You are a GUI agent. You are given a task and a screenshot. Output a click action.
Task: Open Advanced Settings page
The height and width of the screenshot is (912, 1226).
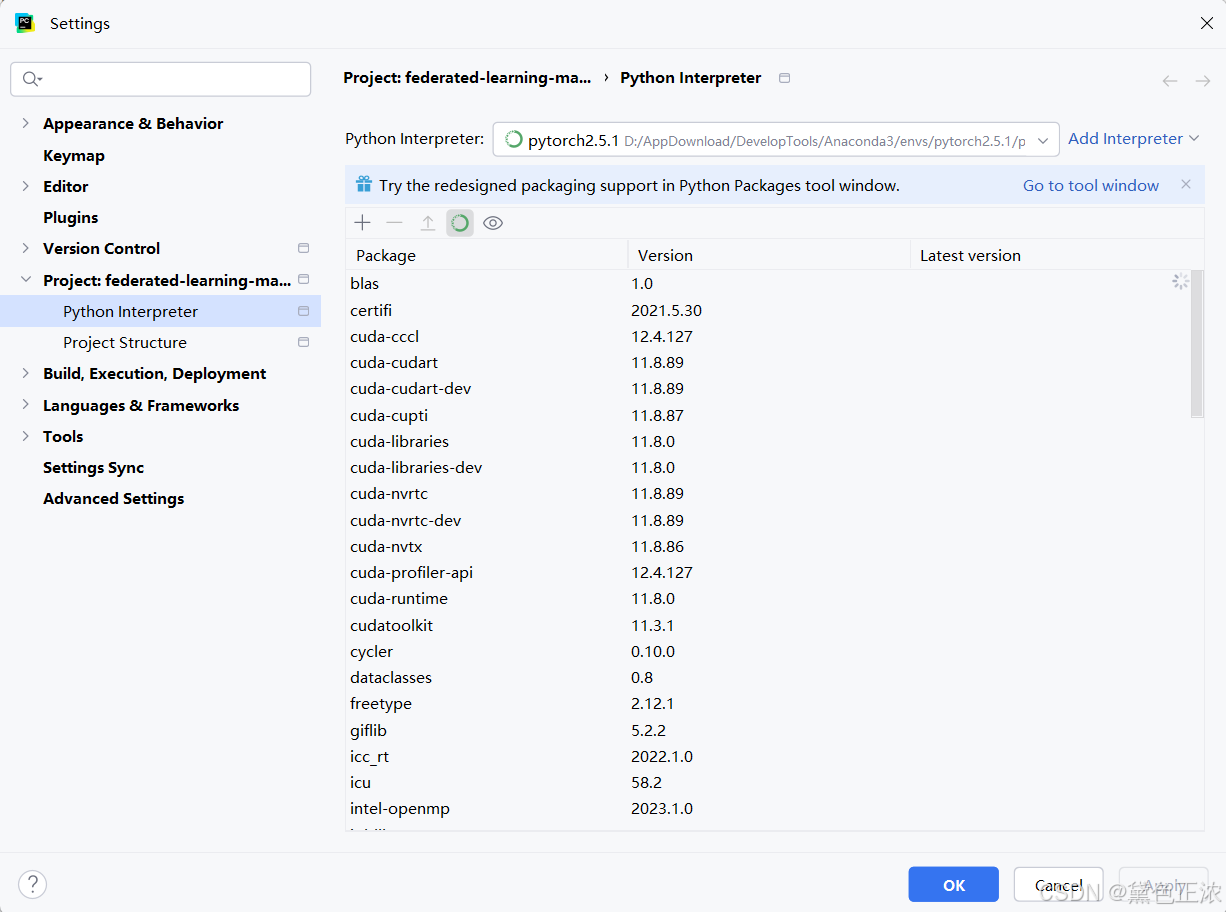click(114, 498)
